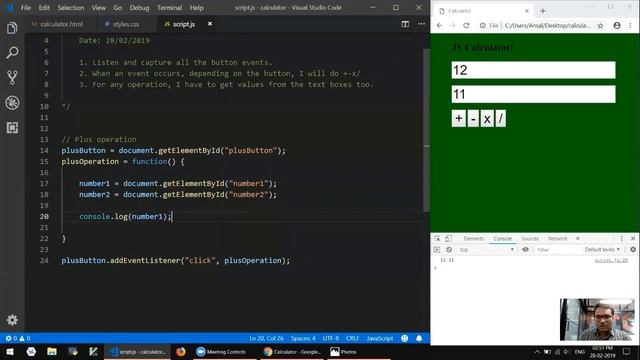Click the Ln 20, Col 26 position indicator
The image size is (640, 360).
(x=267, y=338)
